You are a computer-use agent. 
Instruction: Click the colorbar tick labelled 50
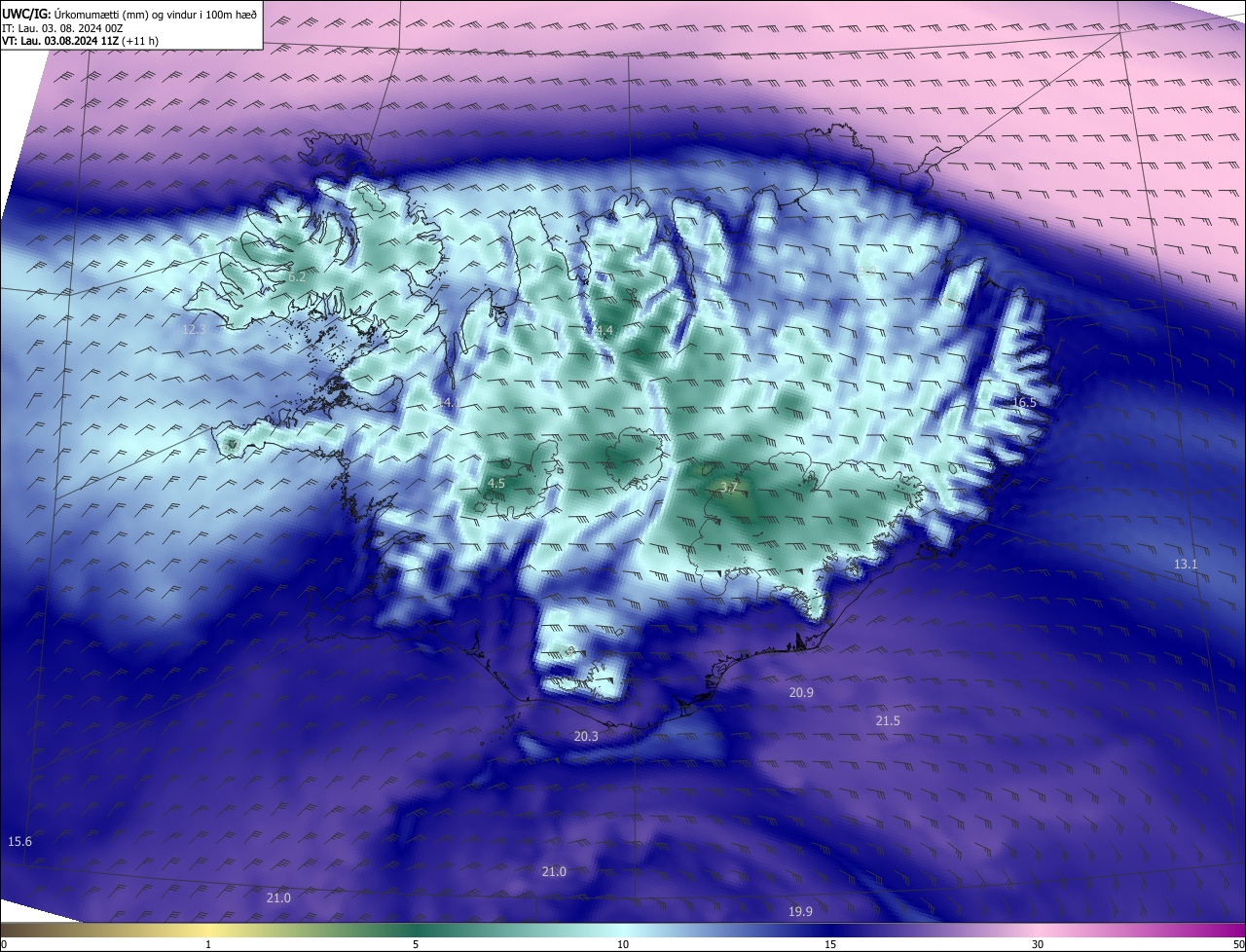tap(1238, 944)
